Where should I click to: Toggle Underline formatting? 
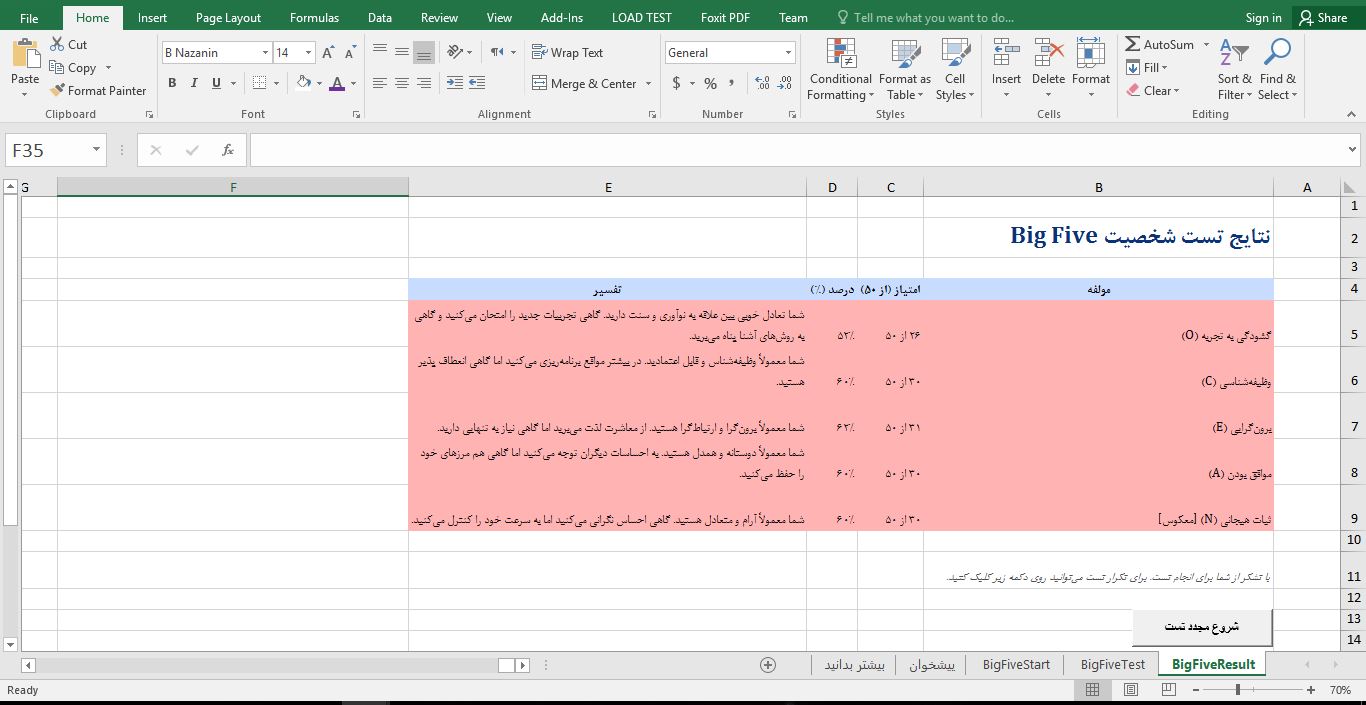(x=216, y=83)
